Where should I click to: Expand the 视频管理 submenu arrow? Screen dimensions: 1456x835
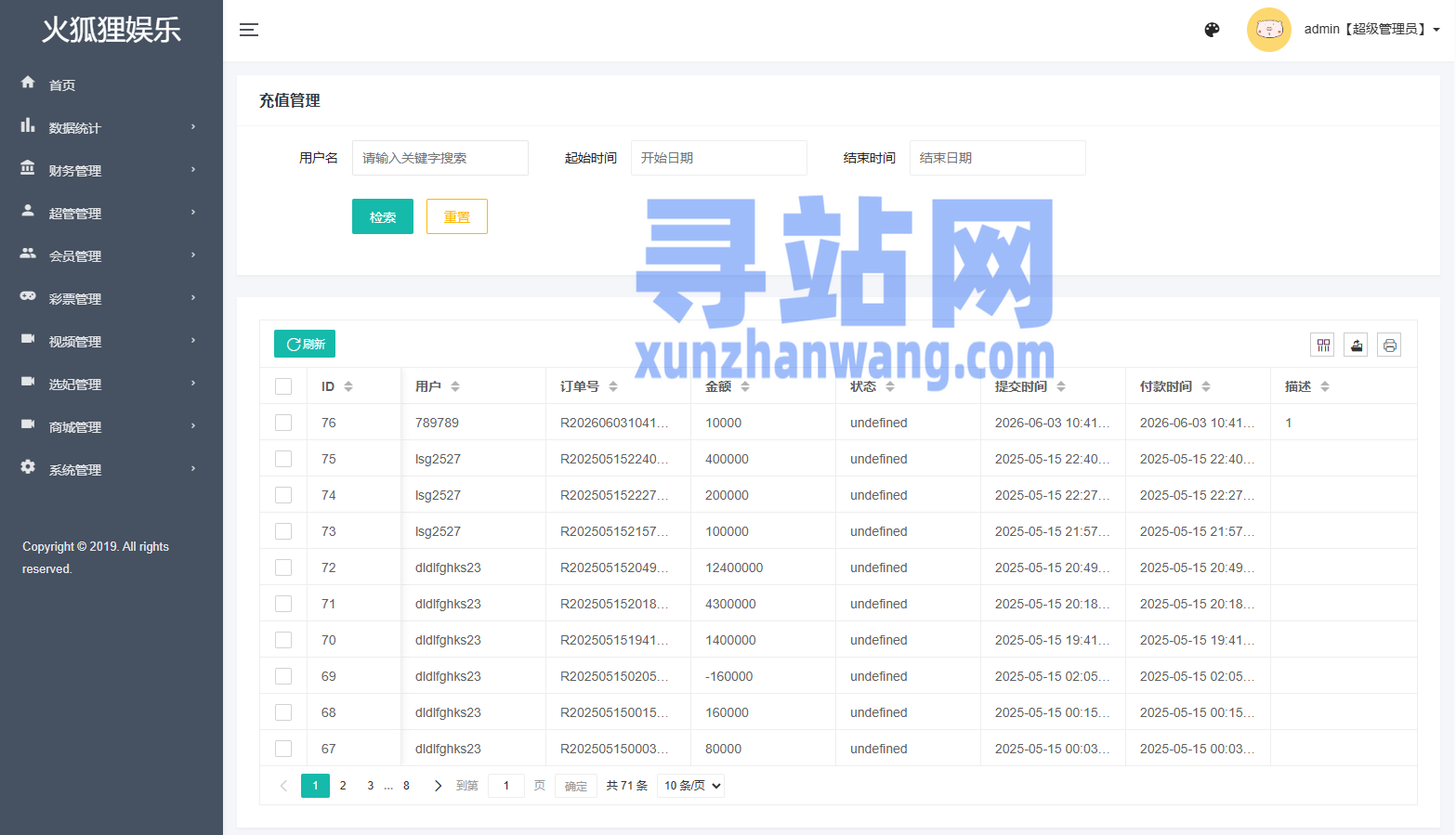point(193,340)
